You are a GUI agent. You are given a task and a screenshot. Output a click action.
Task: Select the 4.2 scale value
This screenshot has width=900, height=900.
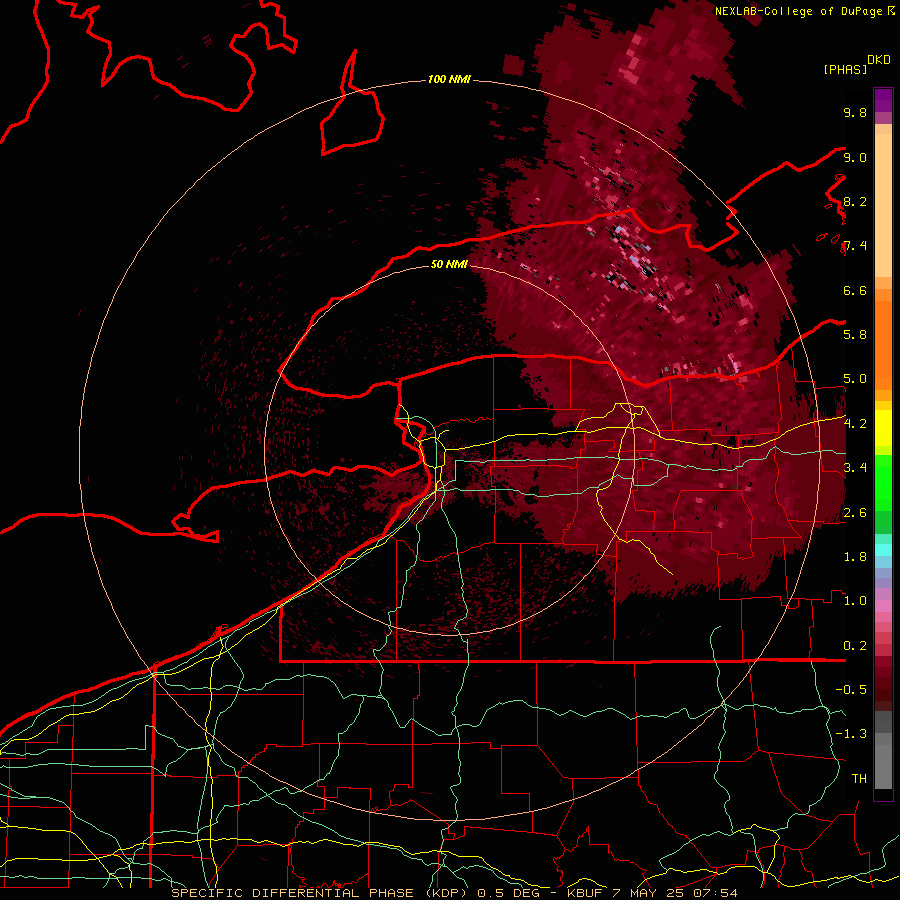coord(855,424)
